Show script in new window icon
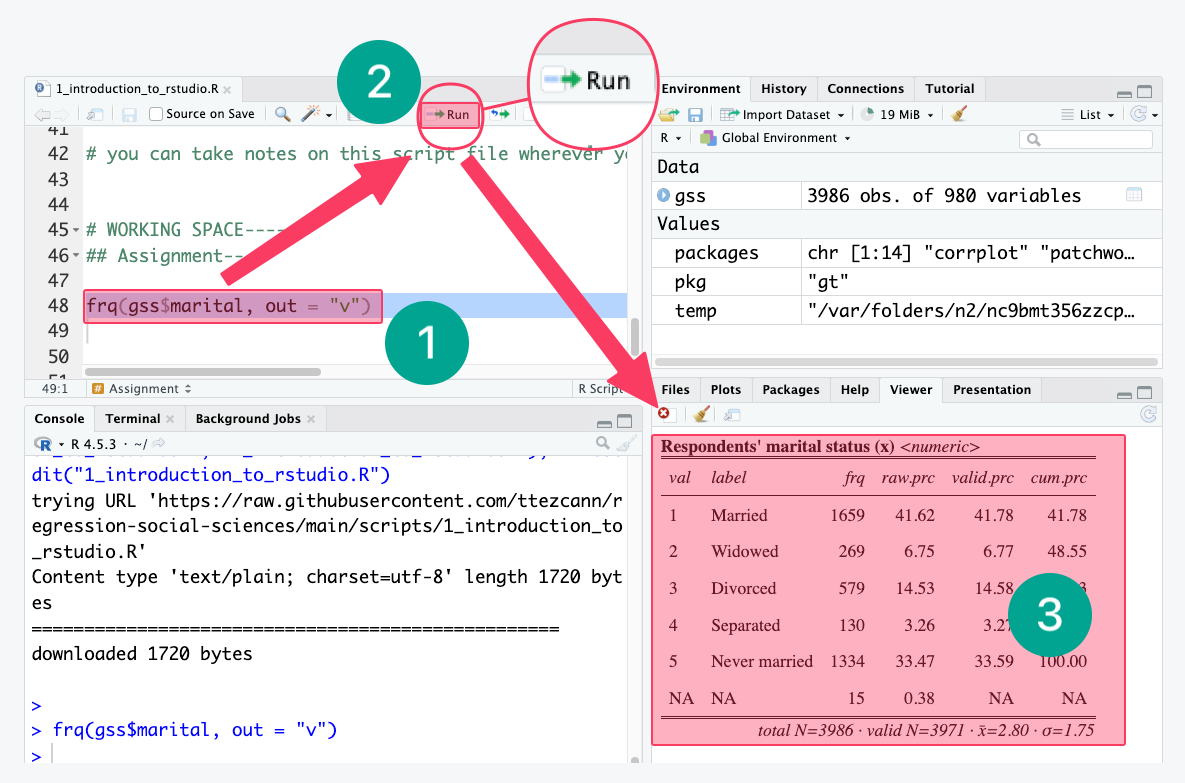The image size is (1185, 783). [95, 115]
